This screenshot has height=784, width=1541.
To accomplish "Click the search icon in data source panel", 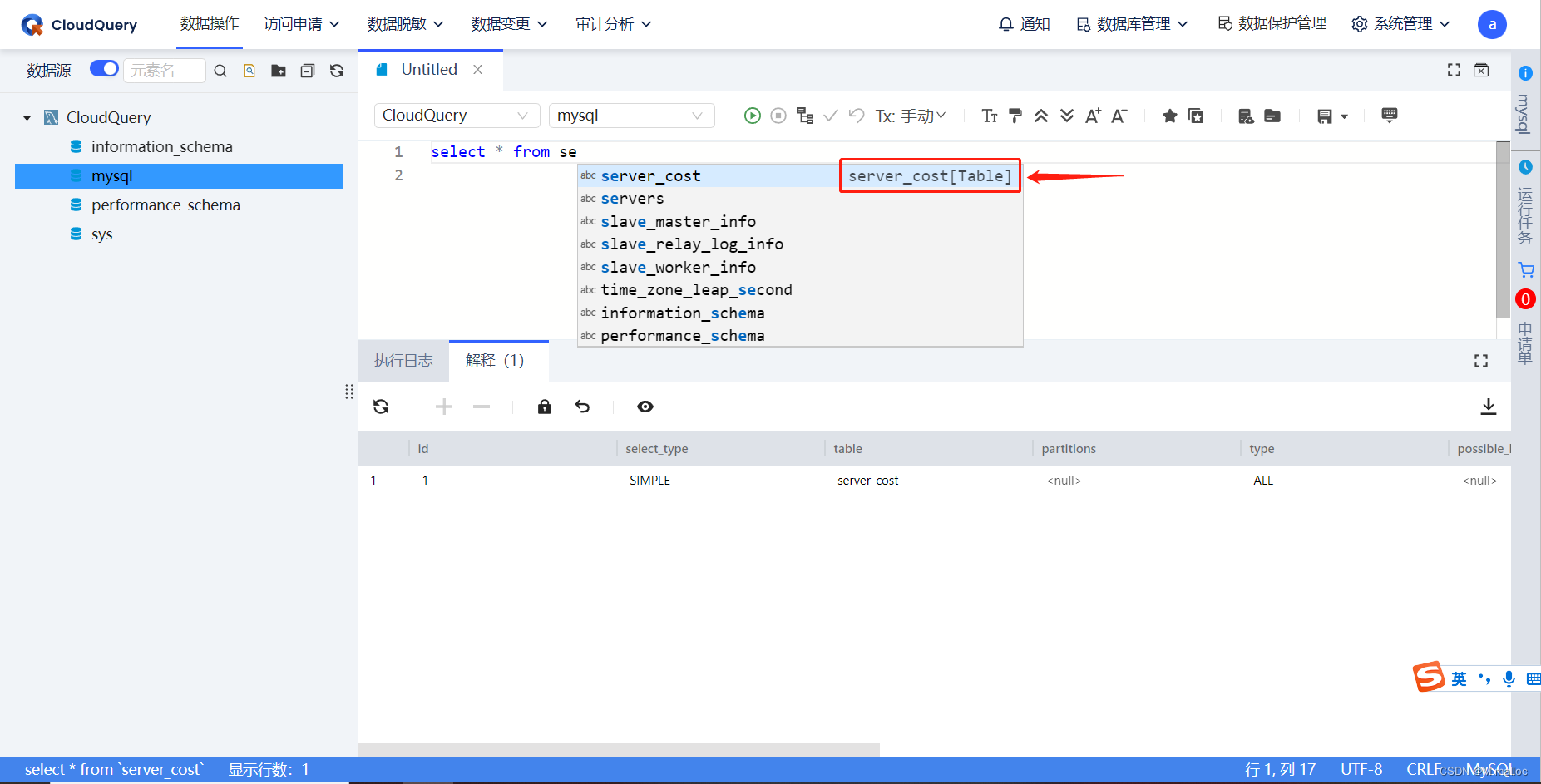I will (x=220, y=71).
